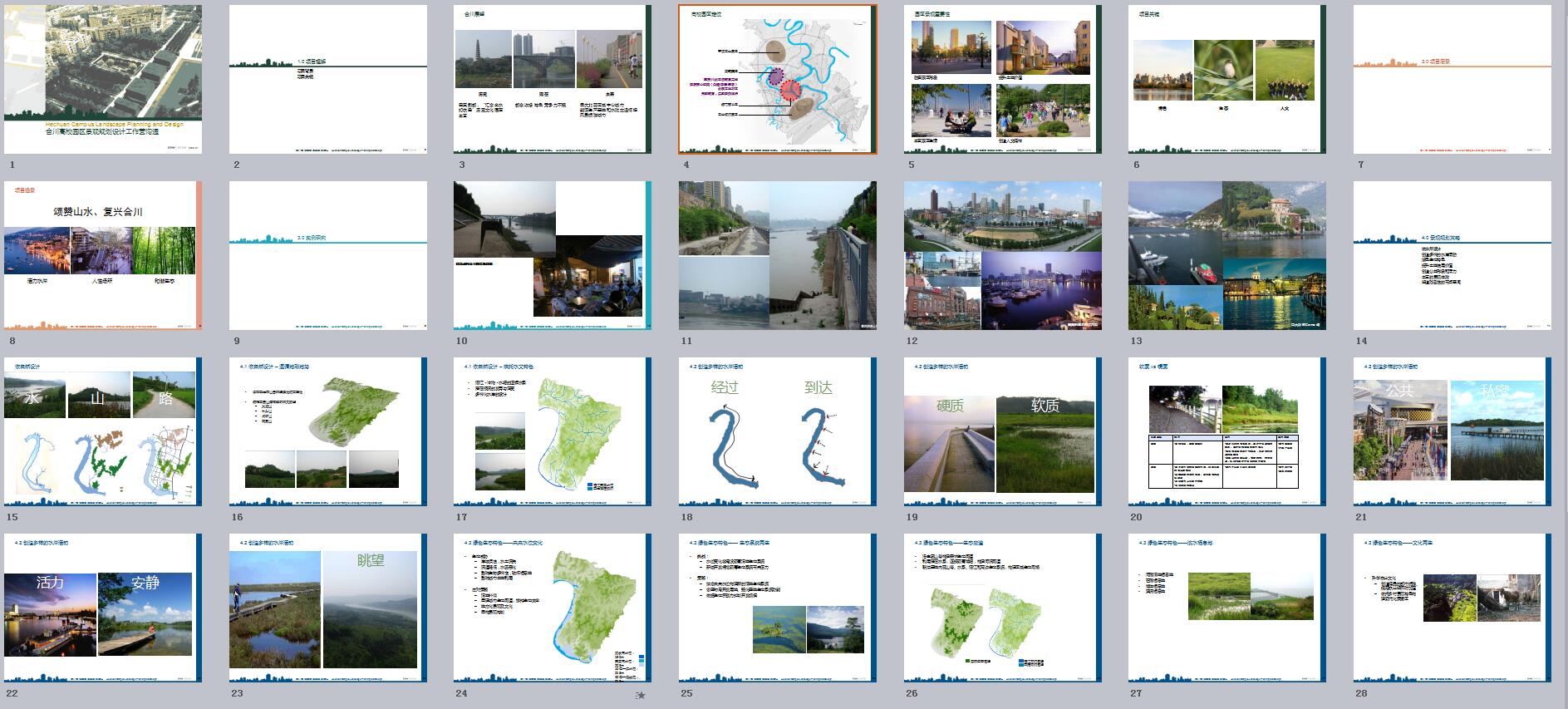Click slide number label 4
Screen dimensions: 1568x709
pyautogui.click(x=686, y=165)
